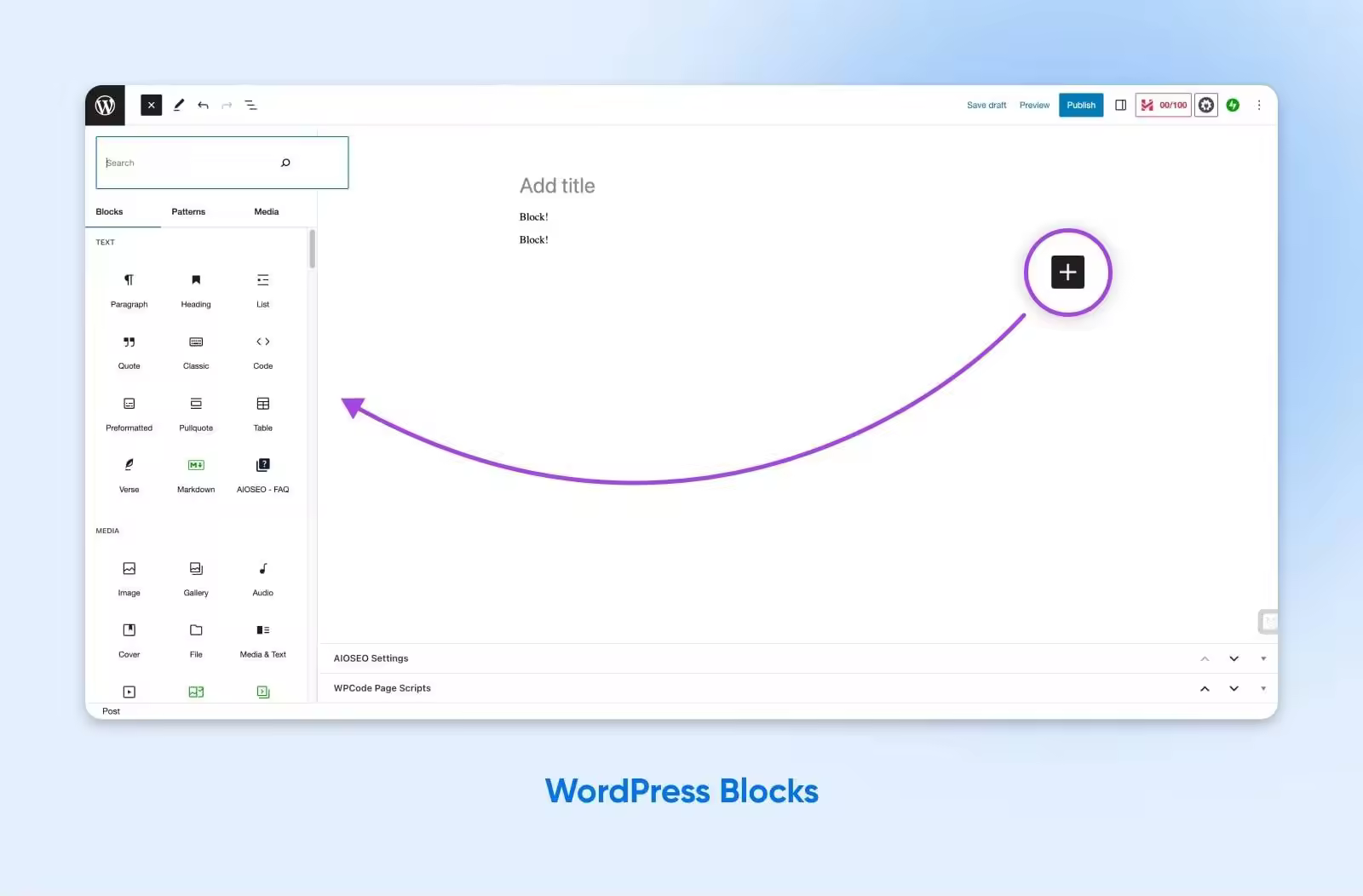Move WPCode Page Scripts panel down
Viewport: 1363px width, 896px height.
pyautogui.click(x=1234, y=688)
